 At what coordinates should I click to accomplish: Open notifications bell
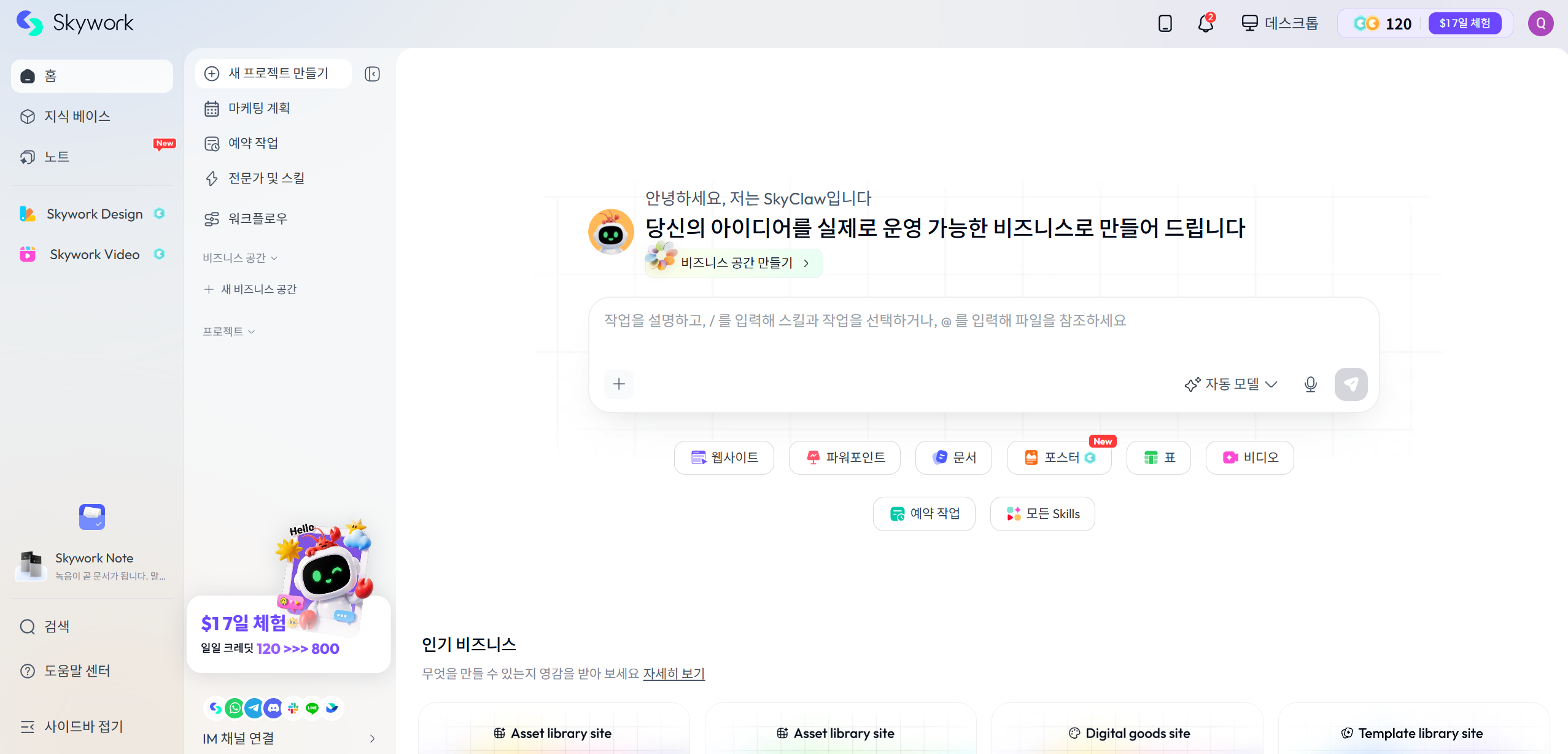(x=1205, y=23)
